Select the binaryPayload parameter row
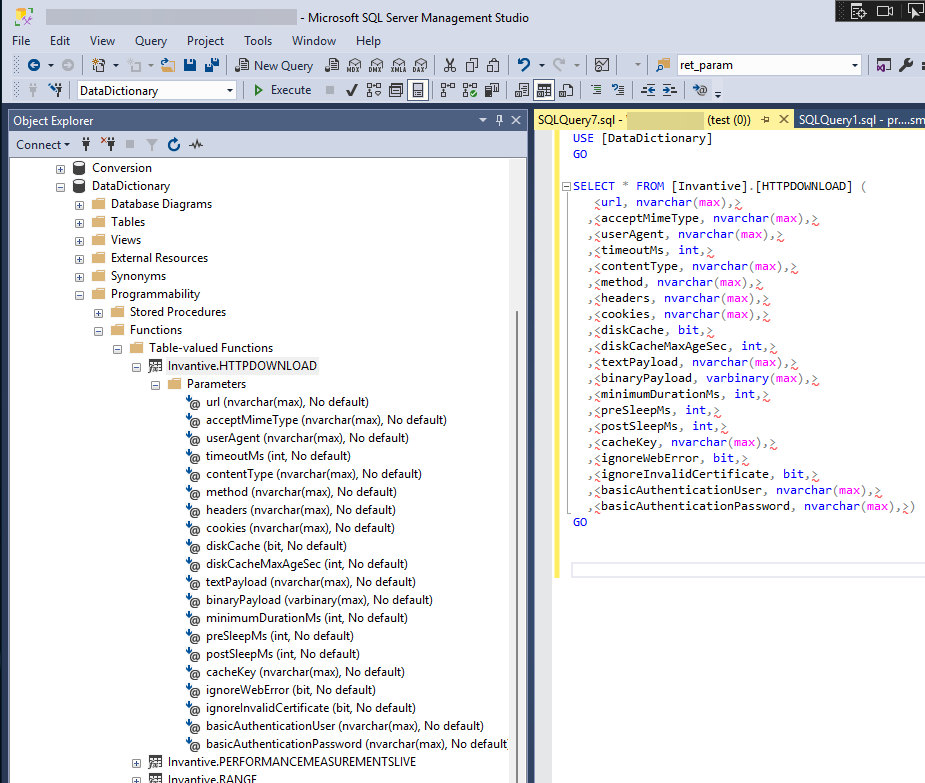The height and width of the screenshot is (783, 925). (319, 600)
